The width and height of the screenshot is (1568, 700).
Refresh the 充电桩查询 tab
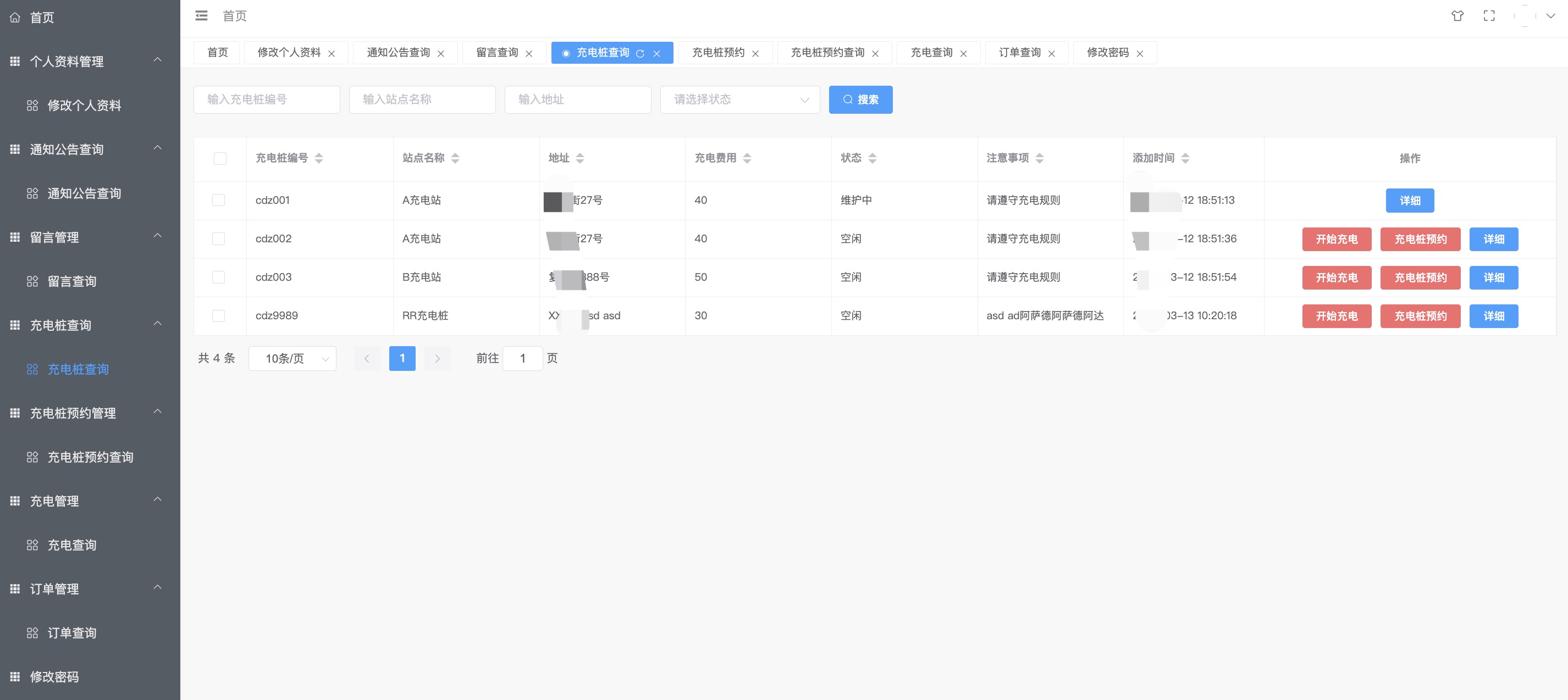pos(640,53)
